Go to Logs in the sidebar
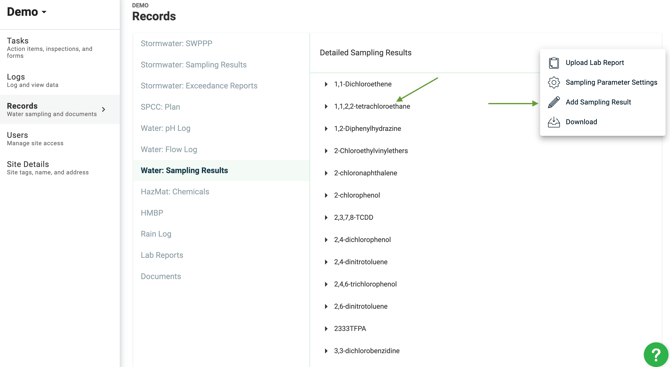Screen dimensions: 670x367 [x=60, y=80]
